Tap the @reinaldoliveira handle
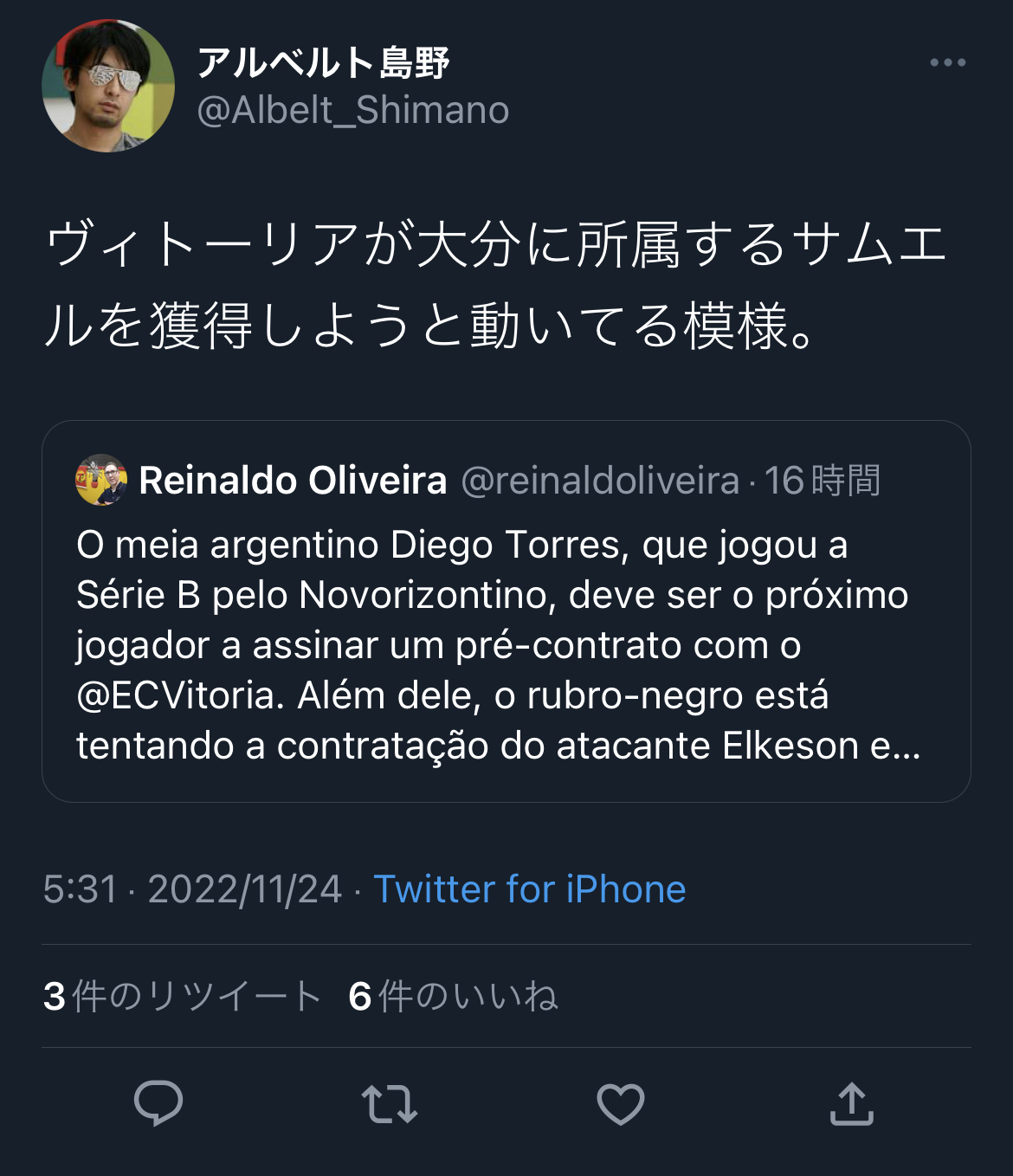 [600, 481]
